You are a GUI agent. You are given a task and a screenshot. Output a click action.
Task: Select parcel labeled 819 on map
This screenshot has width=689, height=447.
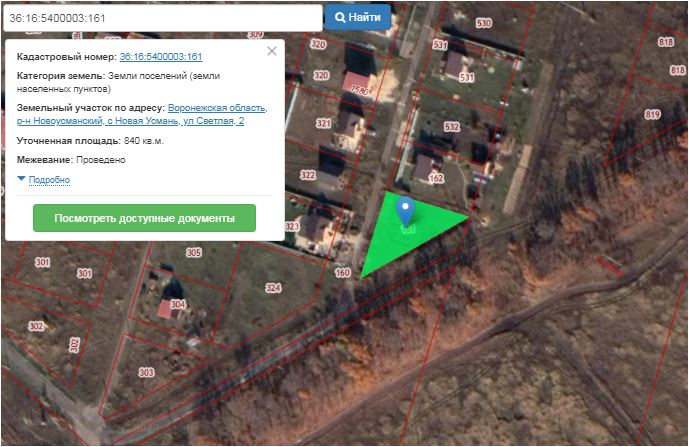click(x=653, y=115)
